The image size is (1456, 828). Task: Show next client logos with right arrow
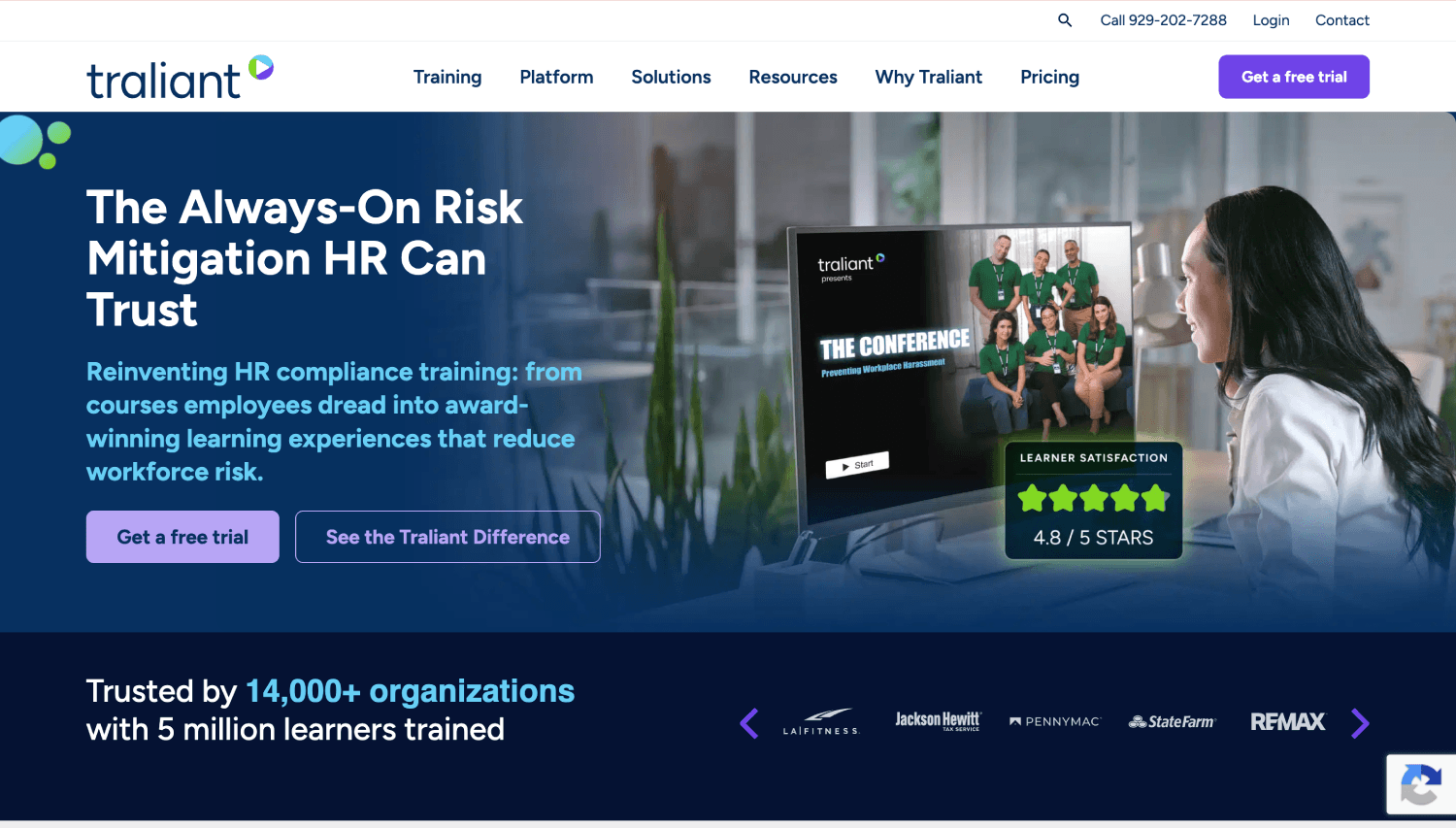[1360, 723]
